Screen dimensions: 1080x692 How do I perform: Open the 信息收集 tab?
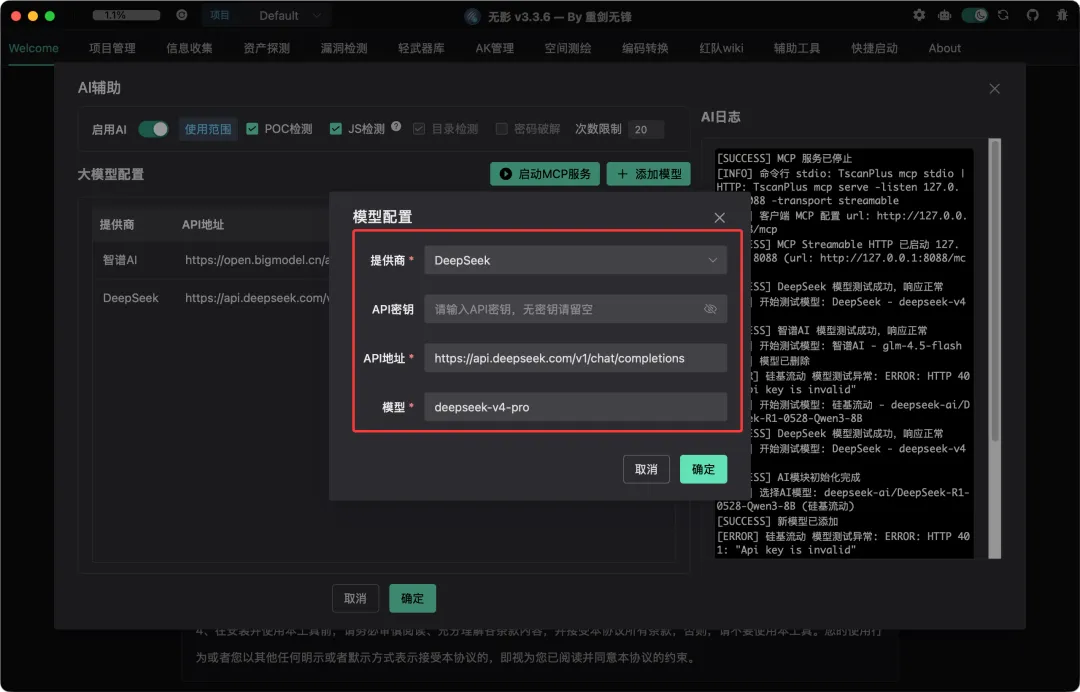[189, 48]
